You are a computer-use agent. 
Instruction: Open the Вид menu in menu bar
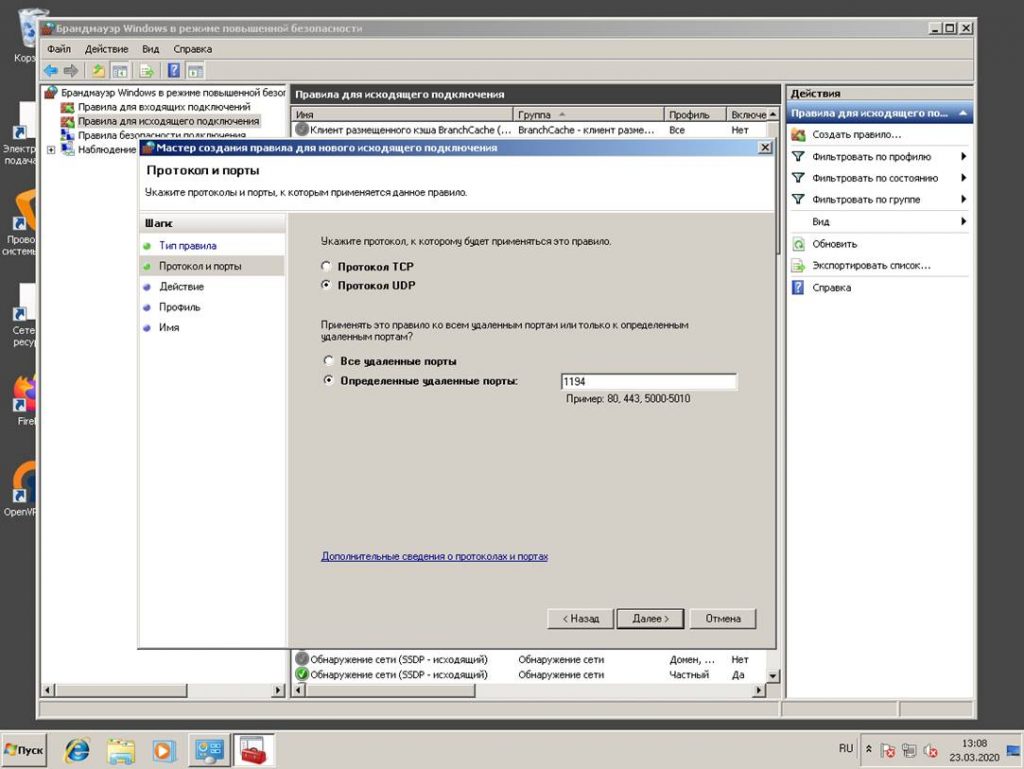[x=151, y=49]
